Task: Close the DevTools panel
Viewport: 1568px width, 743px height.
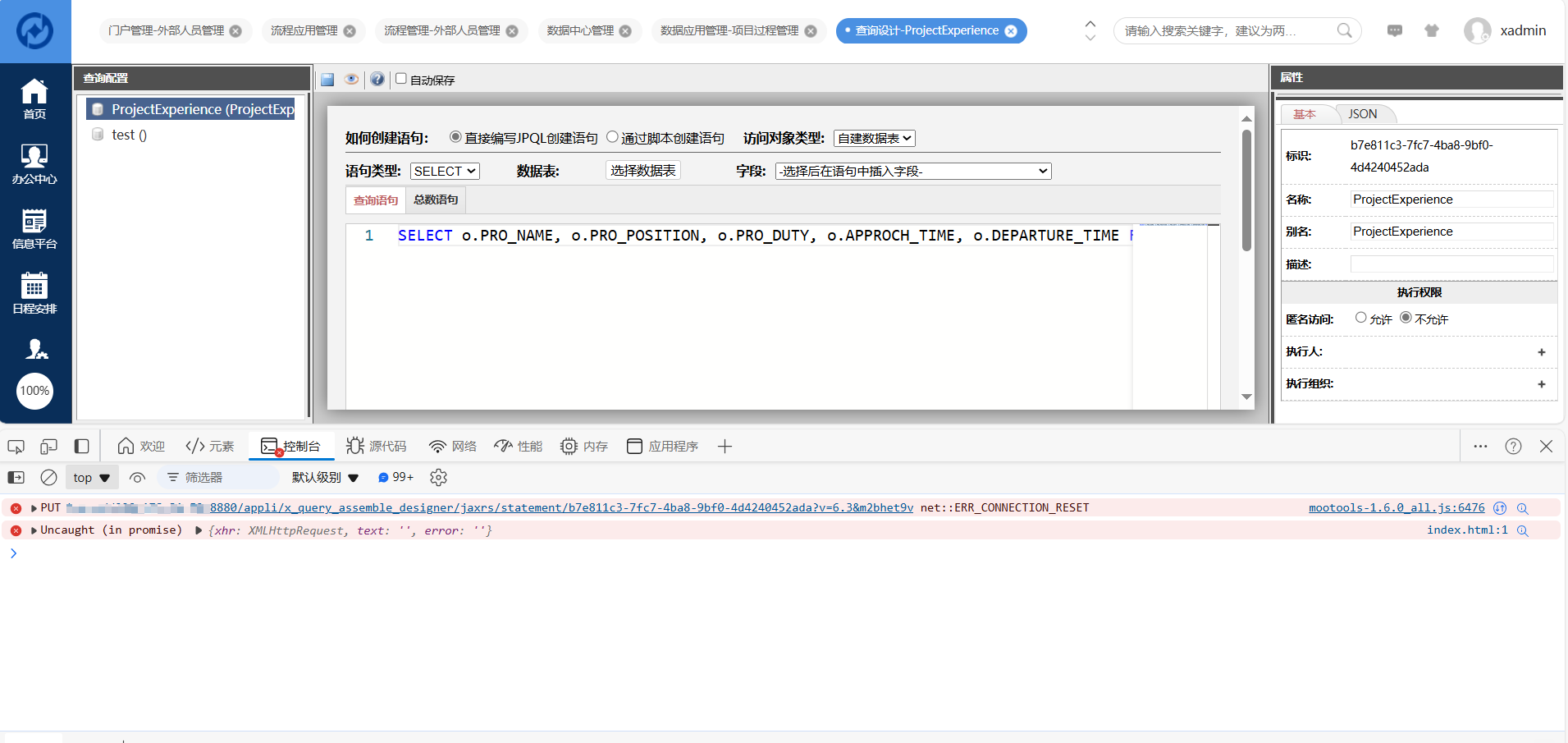Action: tap(1546, 447)
